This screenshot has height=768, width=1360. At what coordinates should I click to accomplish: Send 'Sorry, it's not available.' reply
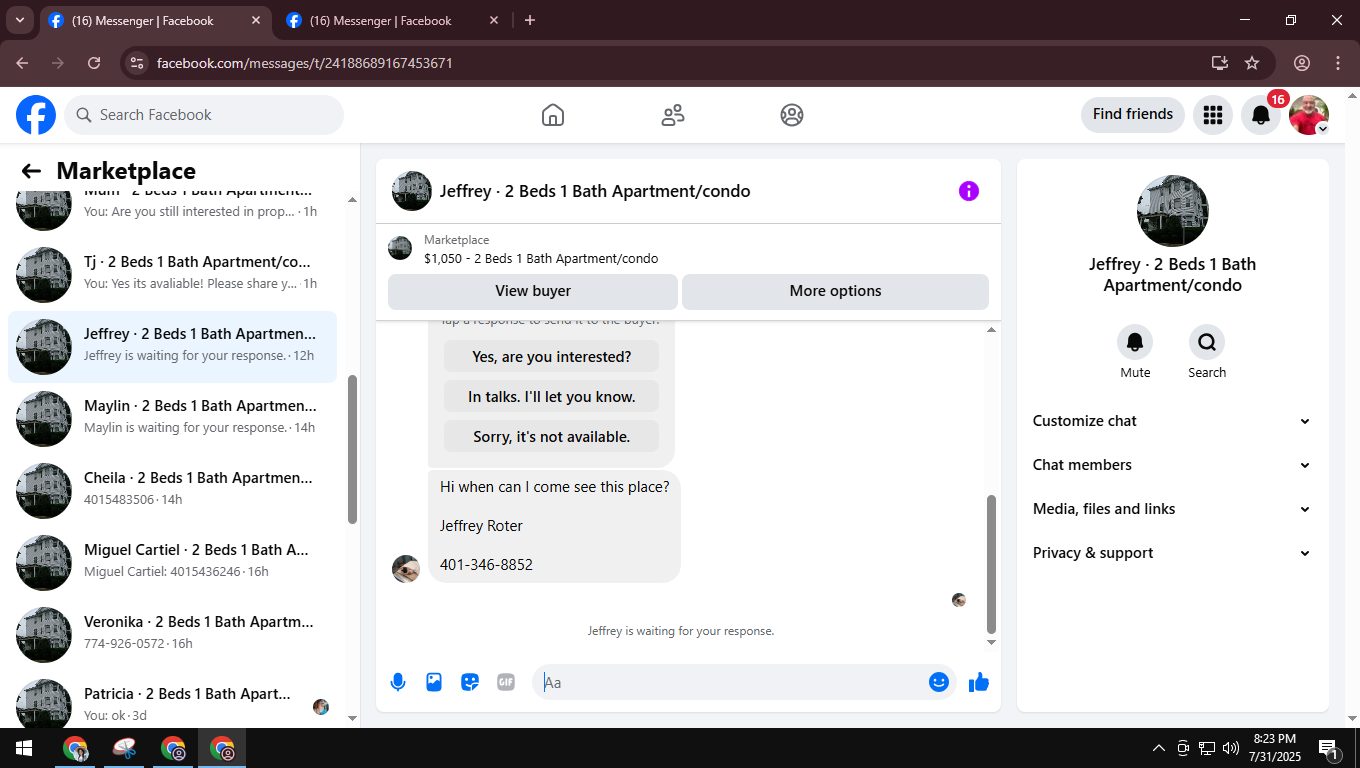click(x=552, y=437)
